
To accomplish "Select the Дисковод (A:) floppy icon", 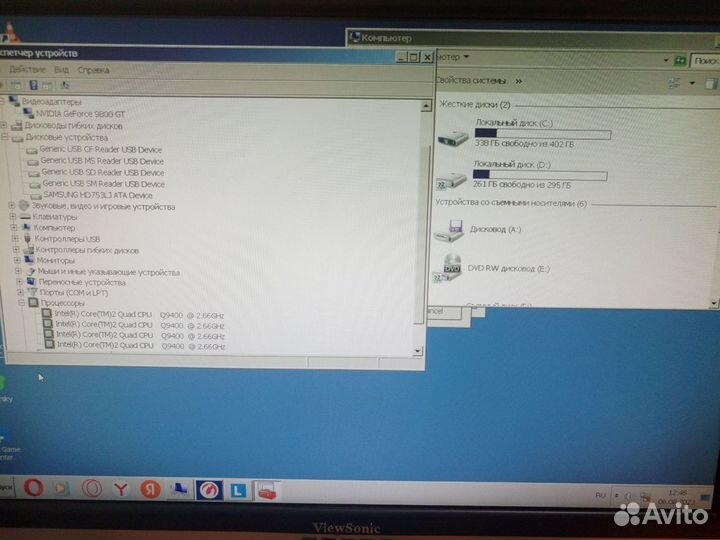I will click(449, 231).
